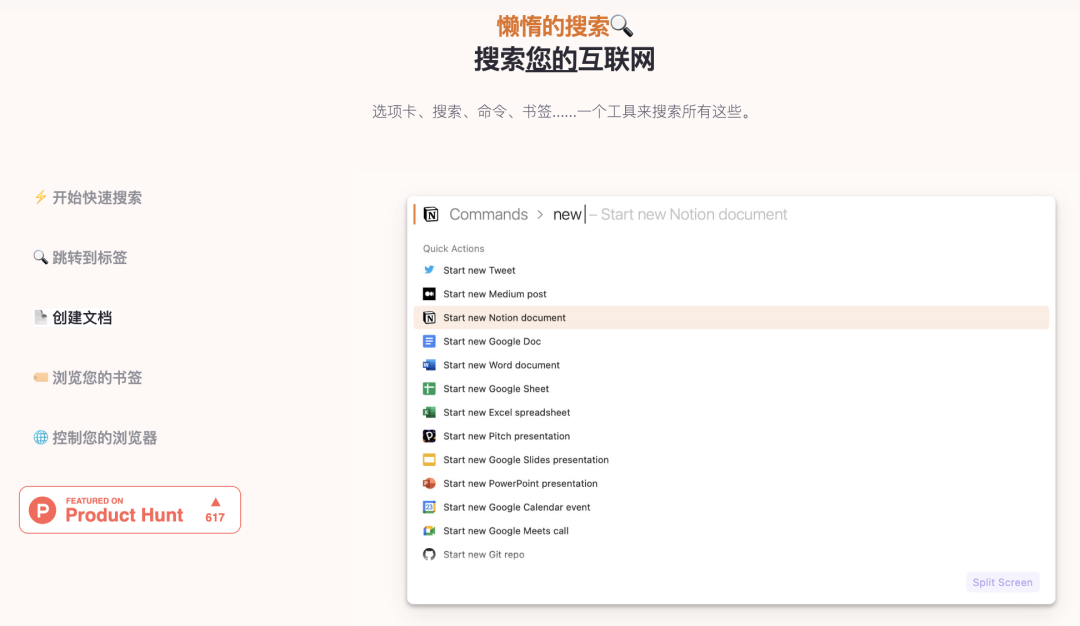
Task: Click the Pitch icon
Action: click(x=429, y=436)
